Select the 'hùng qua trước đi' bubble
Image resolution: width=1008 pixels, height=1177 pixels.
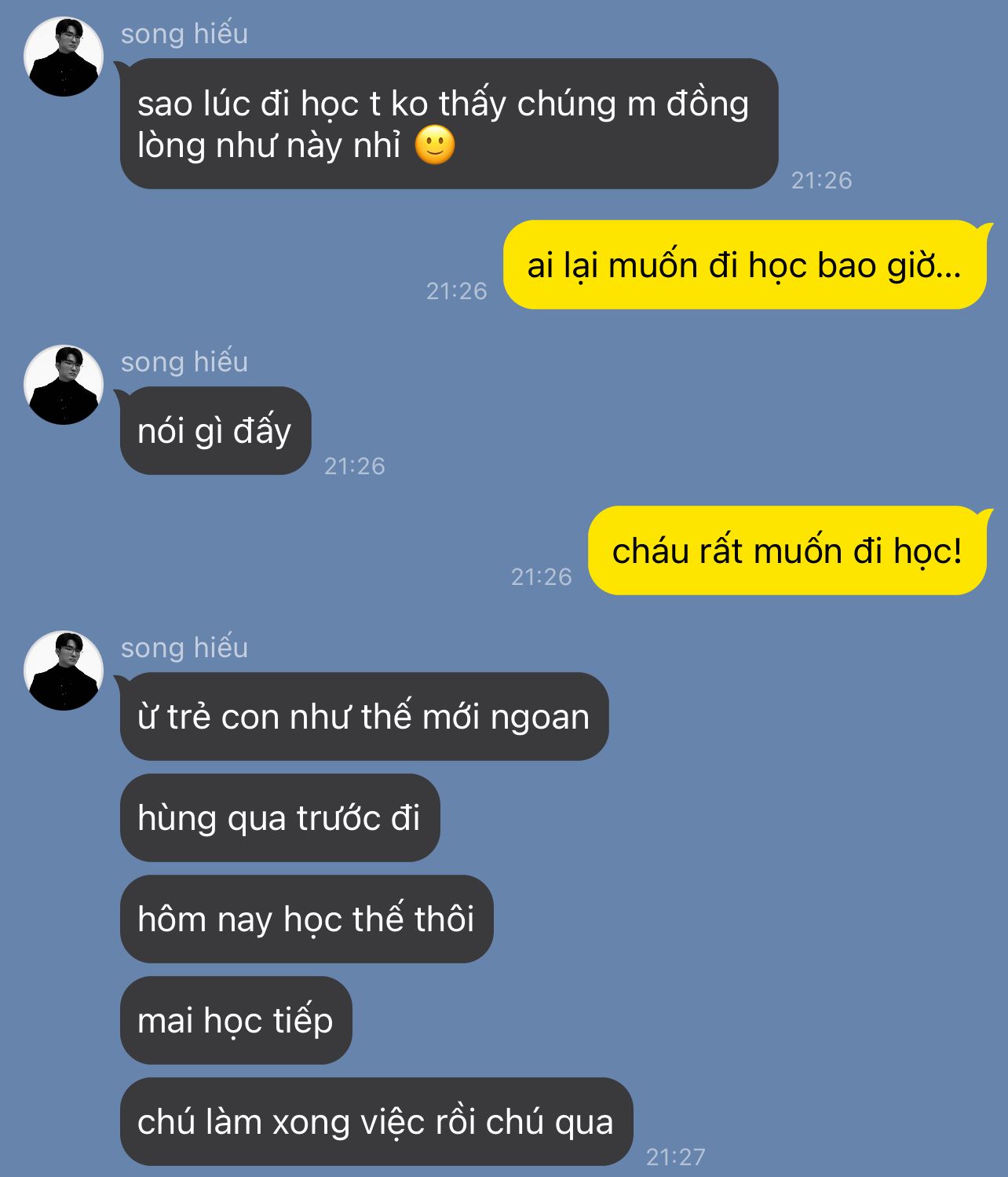279,817
